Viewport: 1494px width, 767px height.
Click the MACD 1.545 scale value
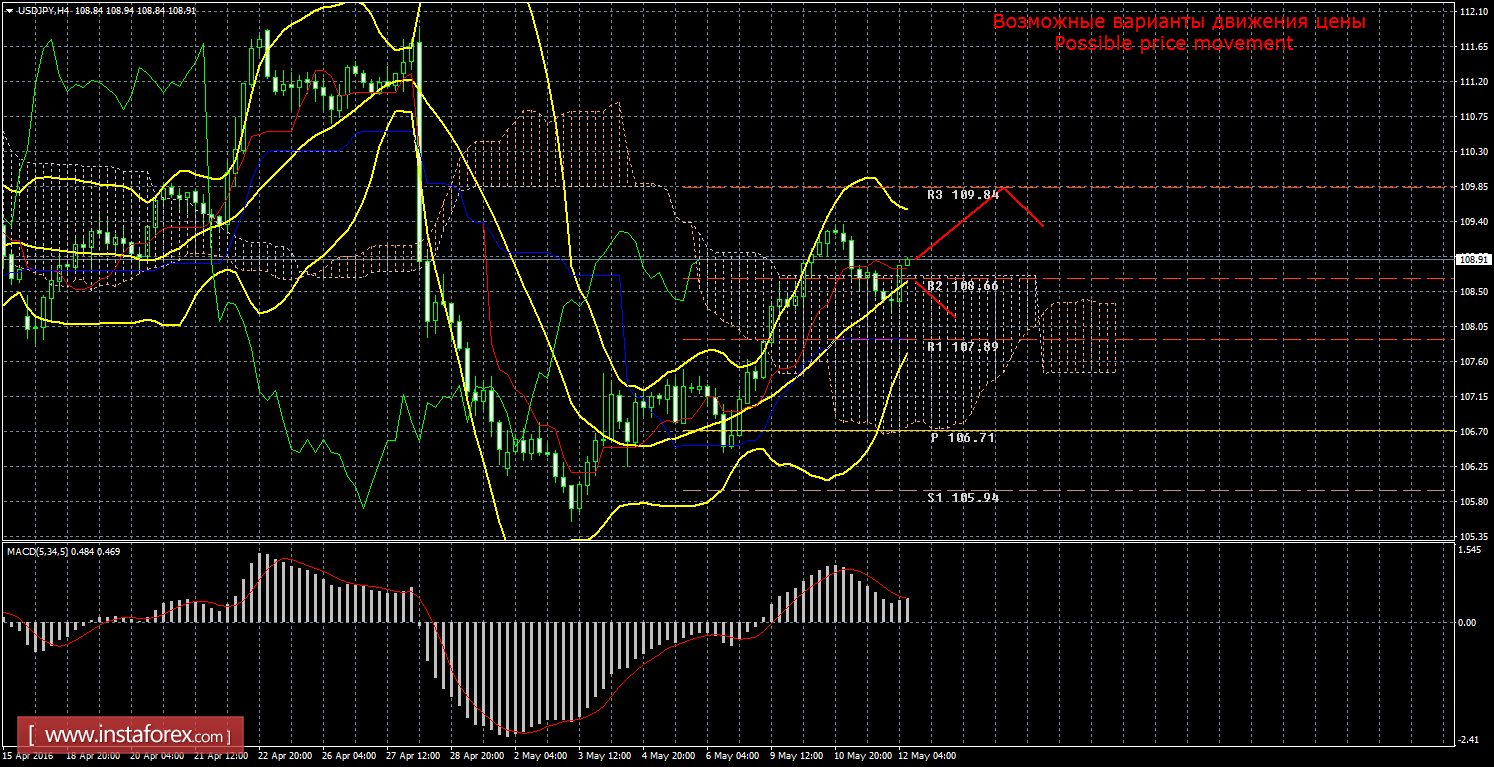point(1472,552)
